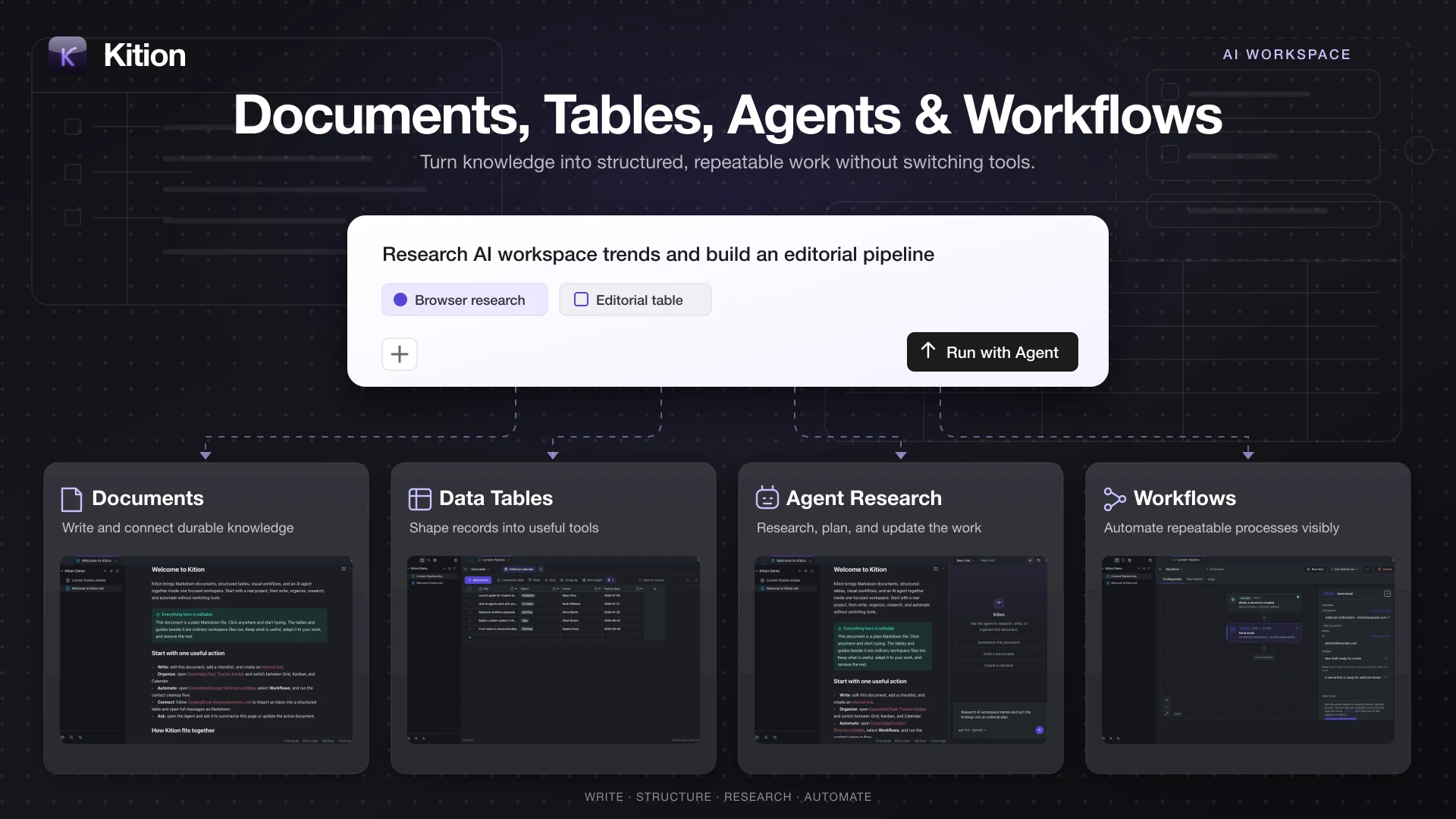This screenshot has width=1456, height=819.
Task: Click the Workflows branch icon
Action: click(x=1114, y=499)
